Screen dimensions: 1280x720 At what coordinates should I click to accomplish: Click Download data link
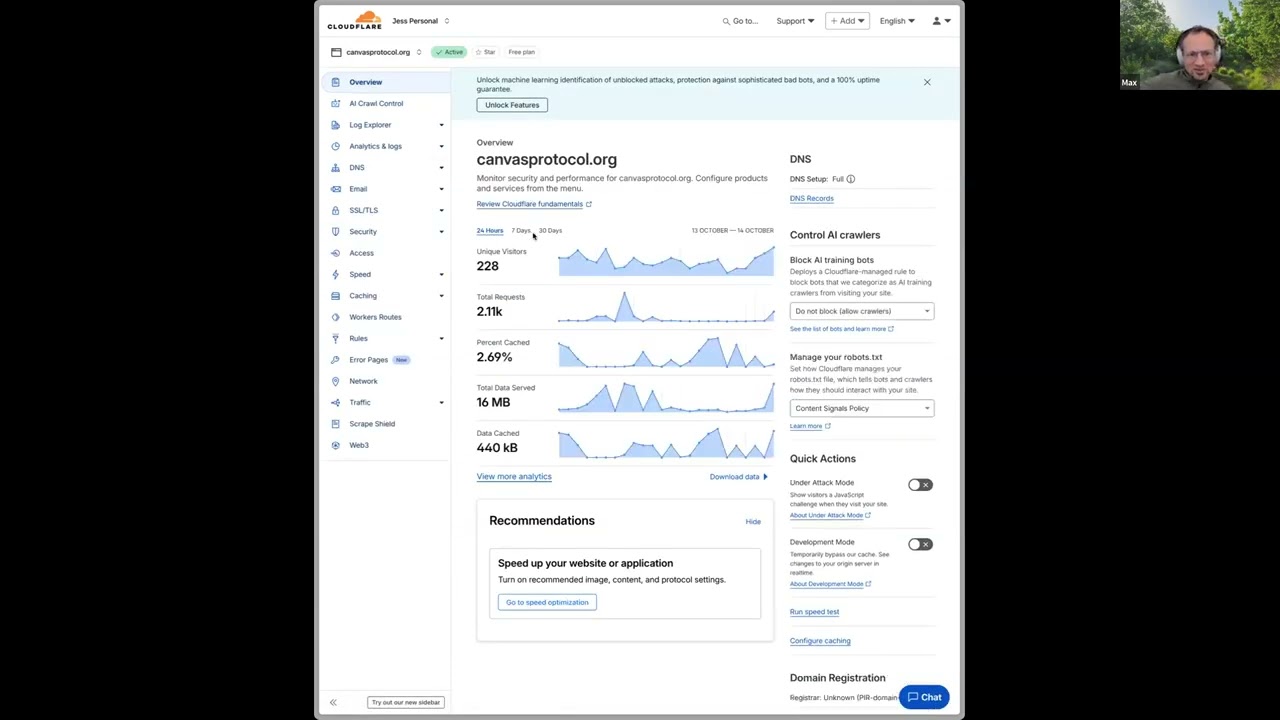point(738,477)
